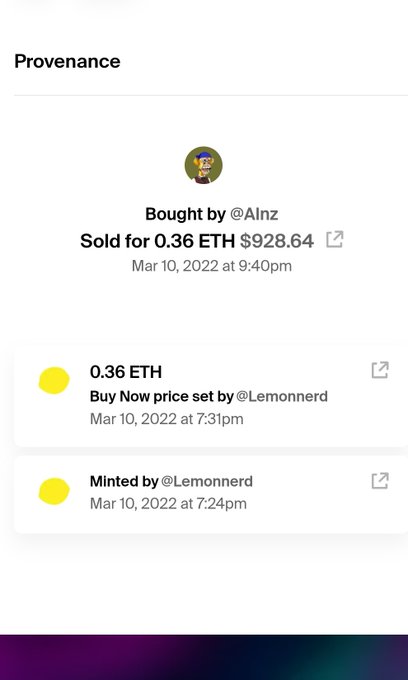
Task: Click the ape avatar of the buyer
Action: 203,165
